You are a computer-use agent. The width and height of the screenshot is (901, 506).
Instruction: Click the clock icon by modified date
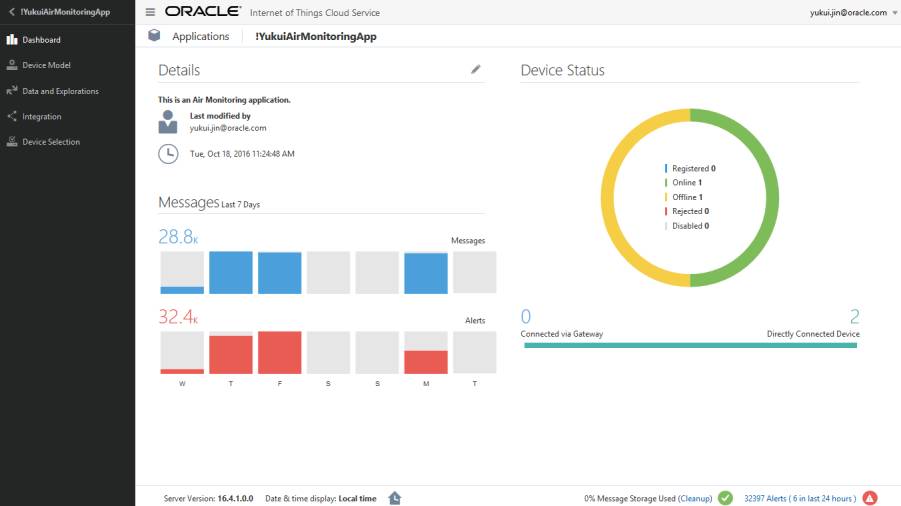(x=168, y=154)
